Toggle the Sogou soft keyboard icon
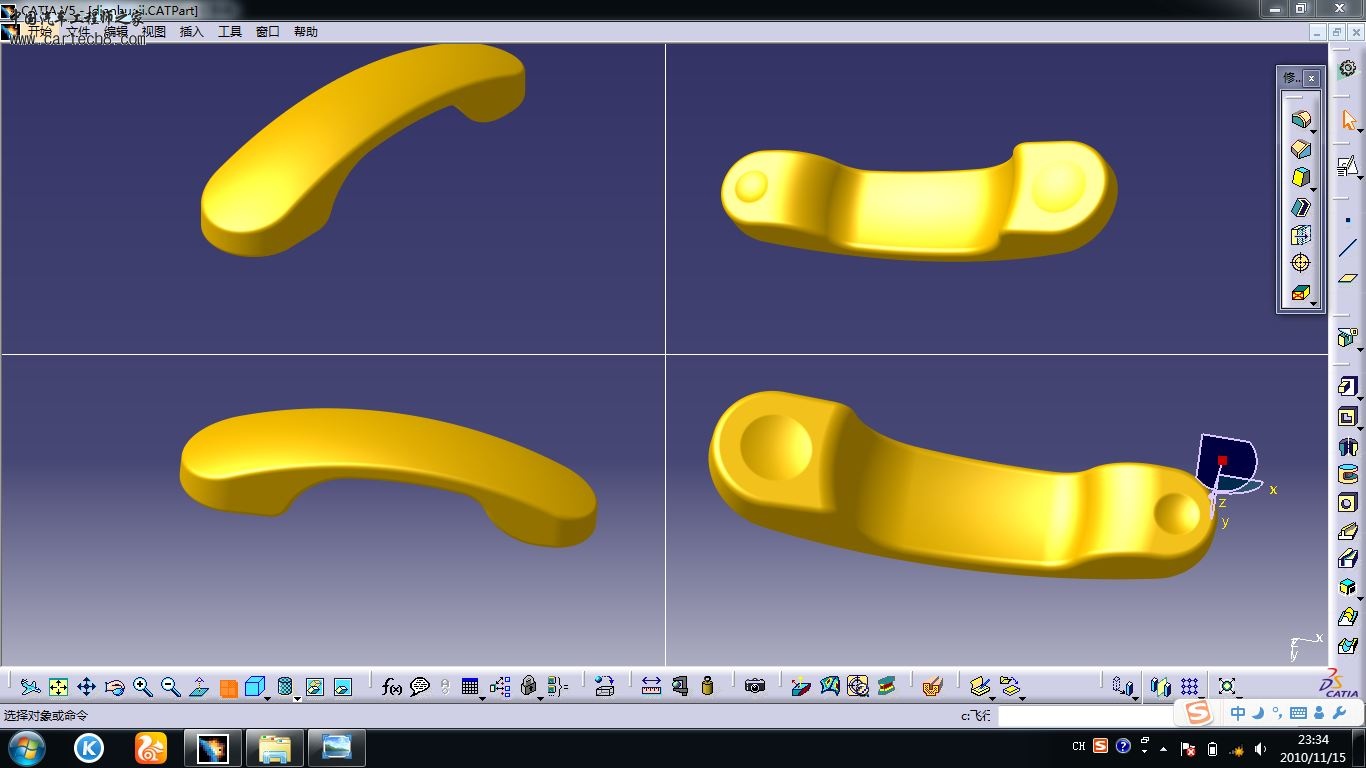 click(x=1298, y=713)
